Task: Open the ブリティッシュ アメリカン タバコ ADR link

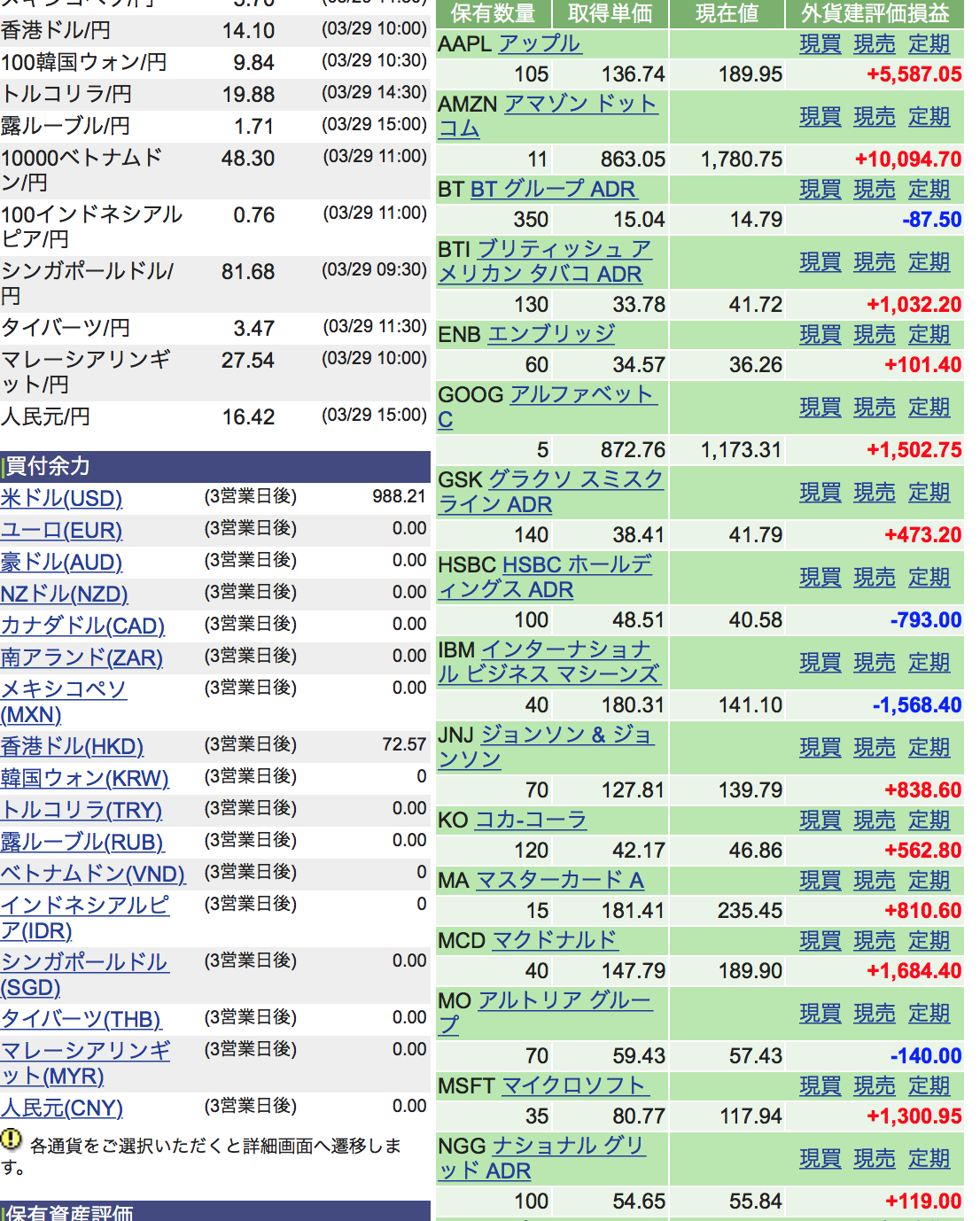Action: 545,261
